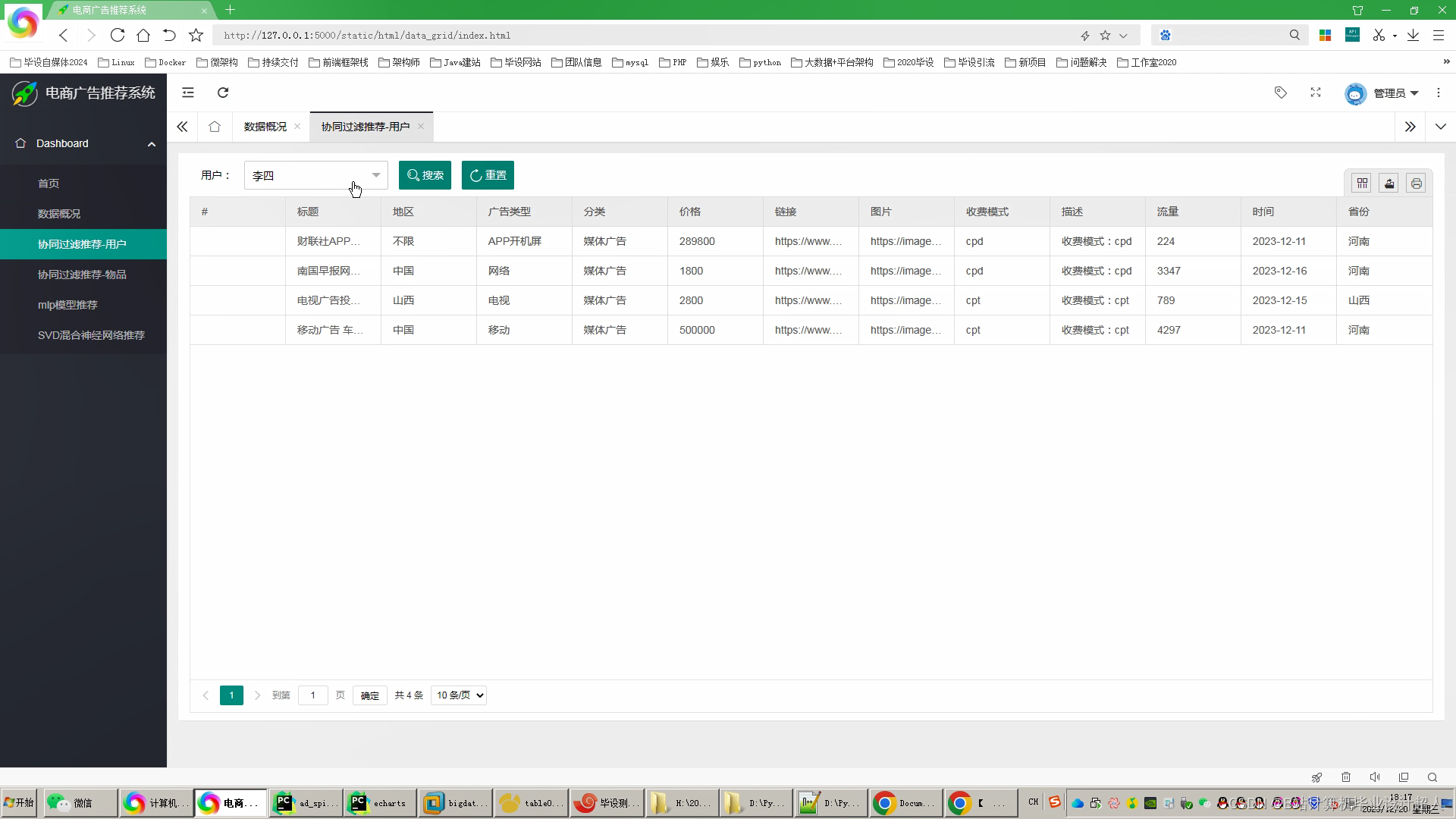Click the sidebar collapse menu icon
Viewport: 1456px width, 819px height.
pyautogui.click(x=188, y=93)
